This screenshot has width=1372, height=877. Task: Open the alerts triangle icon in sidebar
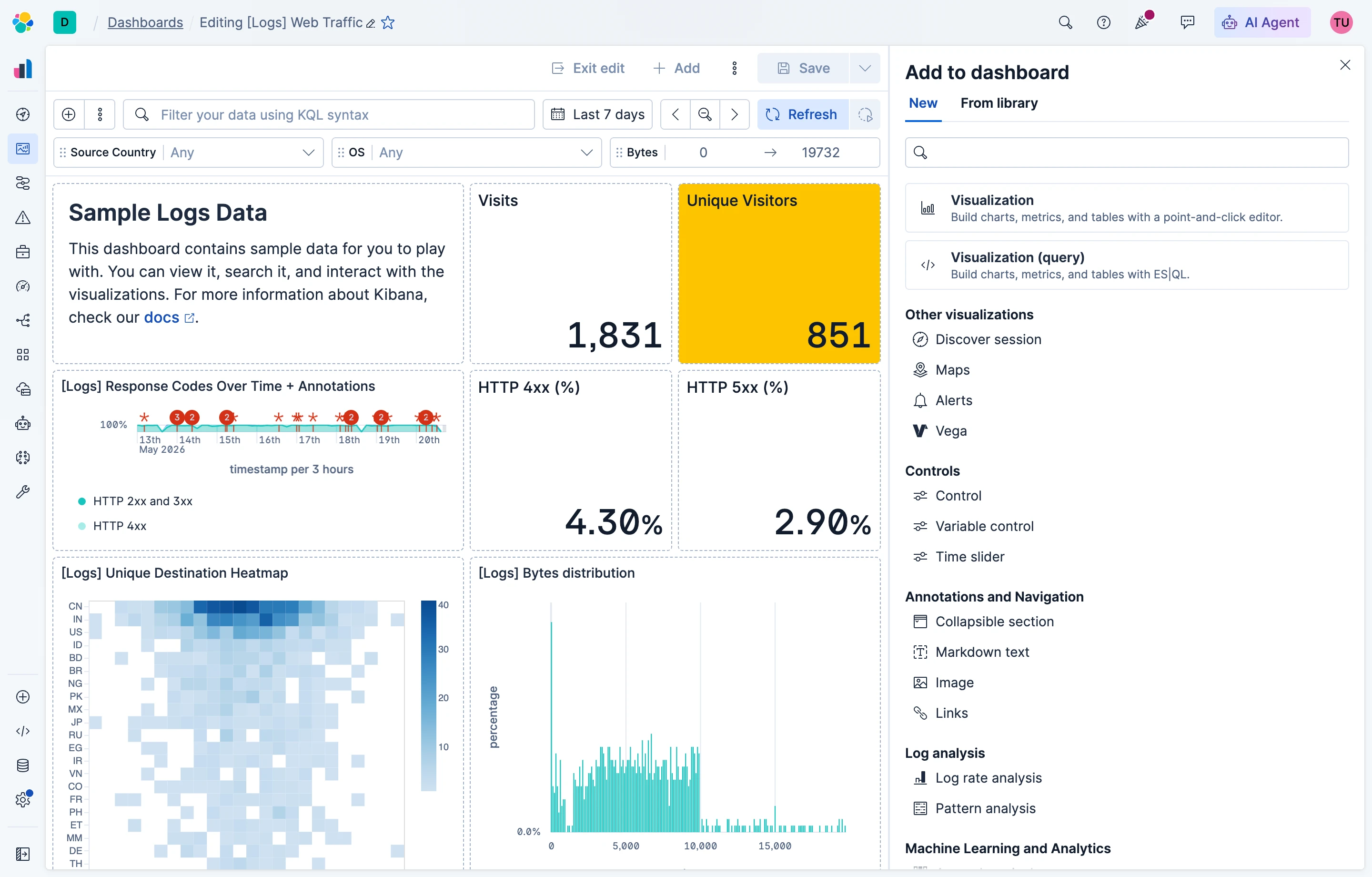pyautogui.click(x=23, y=217)
